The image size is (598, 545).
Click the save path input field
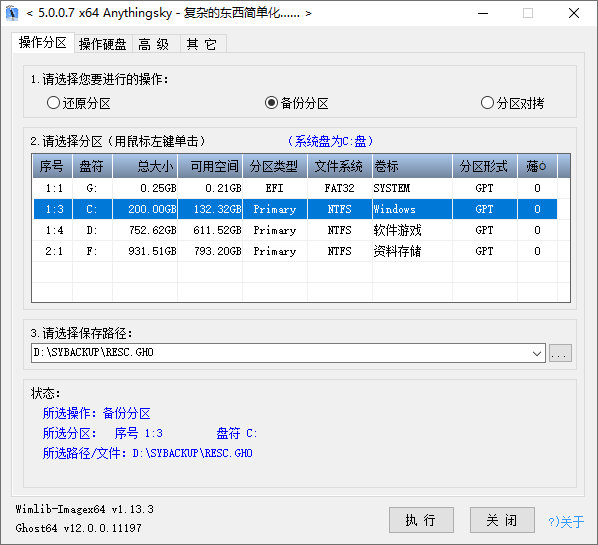(280, 353)
